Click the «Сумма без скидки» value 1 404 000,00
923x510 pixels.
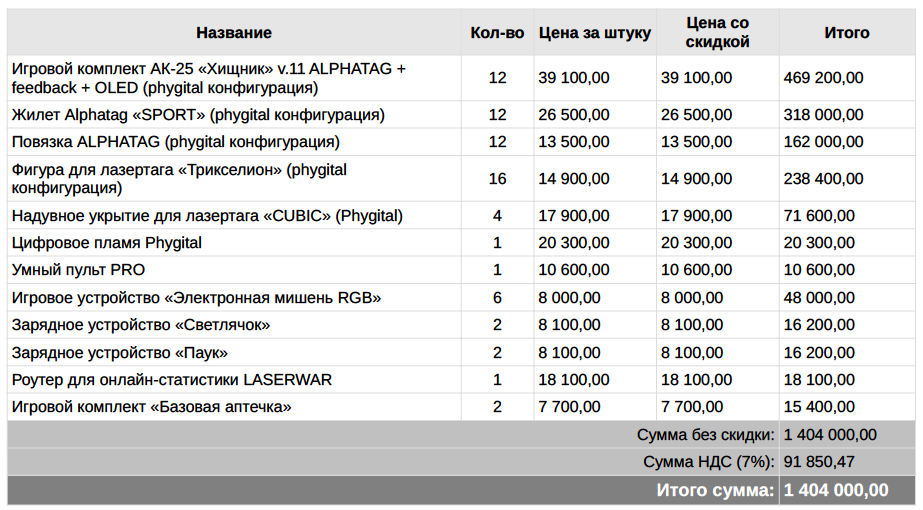(830, 435)
